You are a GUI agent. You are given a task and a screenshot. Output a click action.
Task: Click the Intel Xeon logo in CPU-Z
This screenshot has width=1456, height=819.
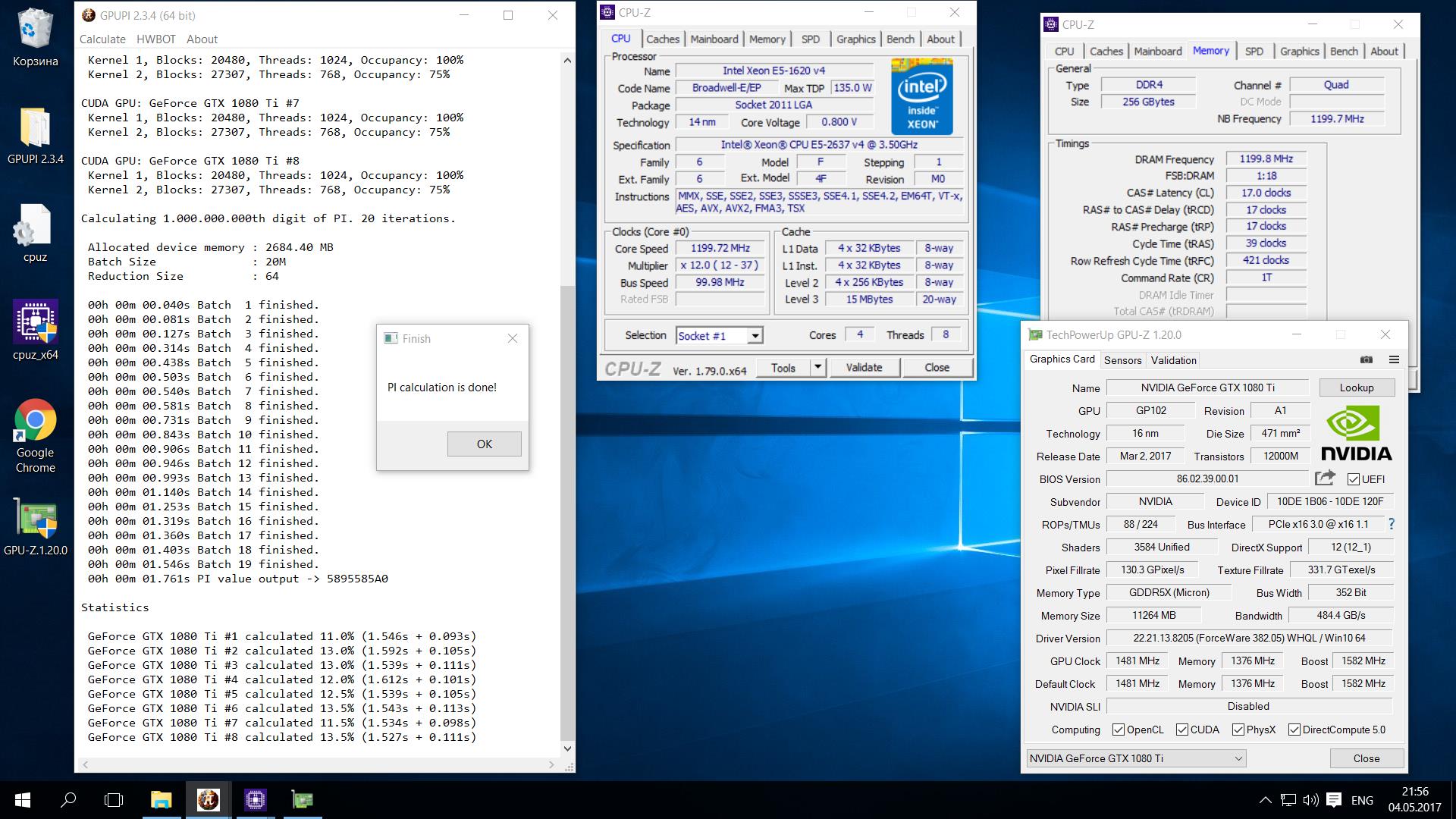(921, 96)
